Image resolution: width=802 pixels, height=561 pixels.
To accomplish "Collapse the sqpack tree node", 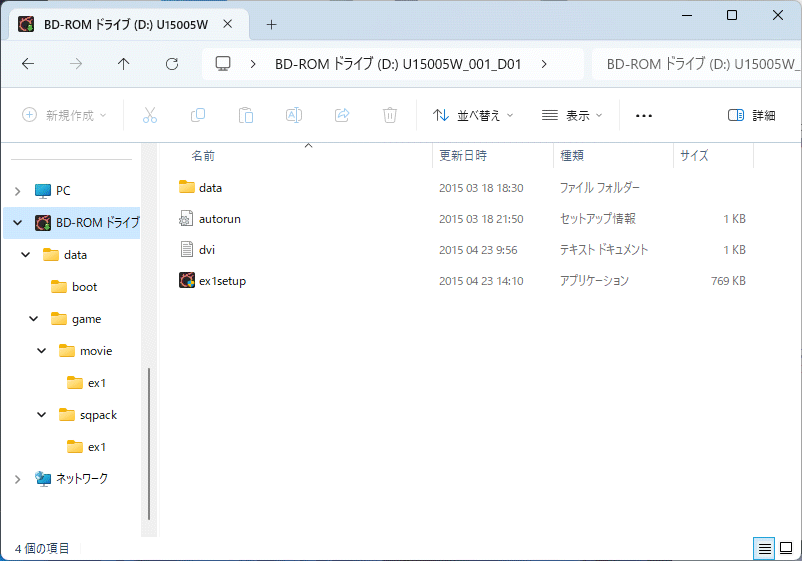I will [41, 415].
